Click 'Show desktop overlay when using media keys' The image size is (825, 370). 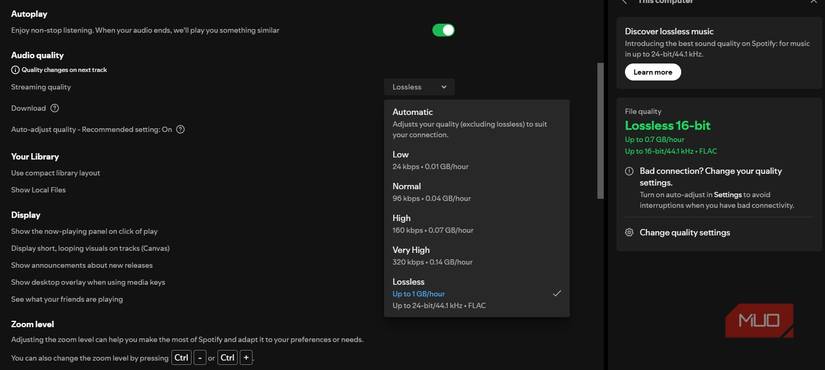tap(88, 283)
